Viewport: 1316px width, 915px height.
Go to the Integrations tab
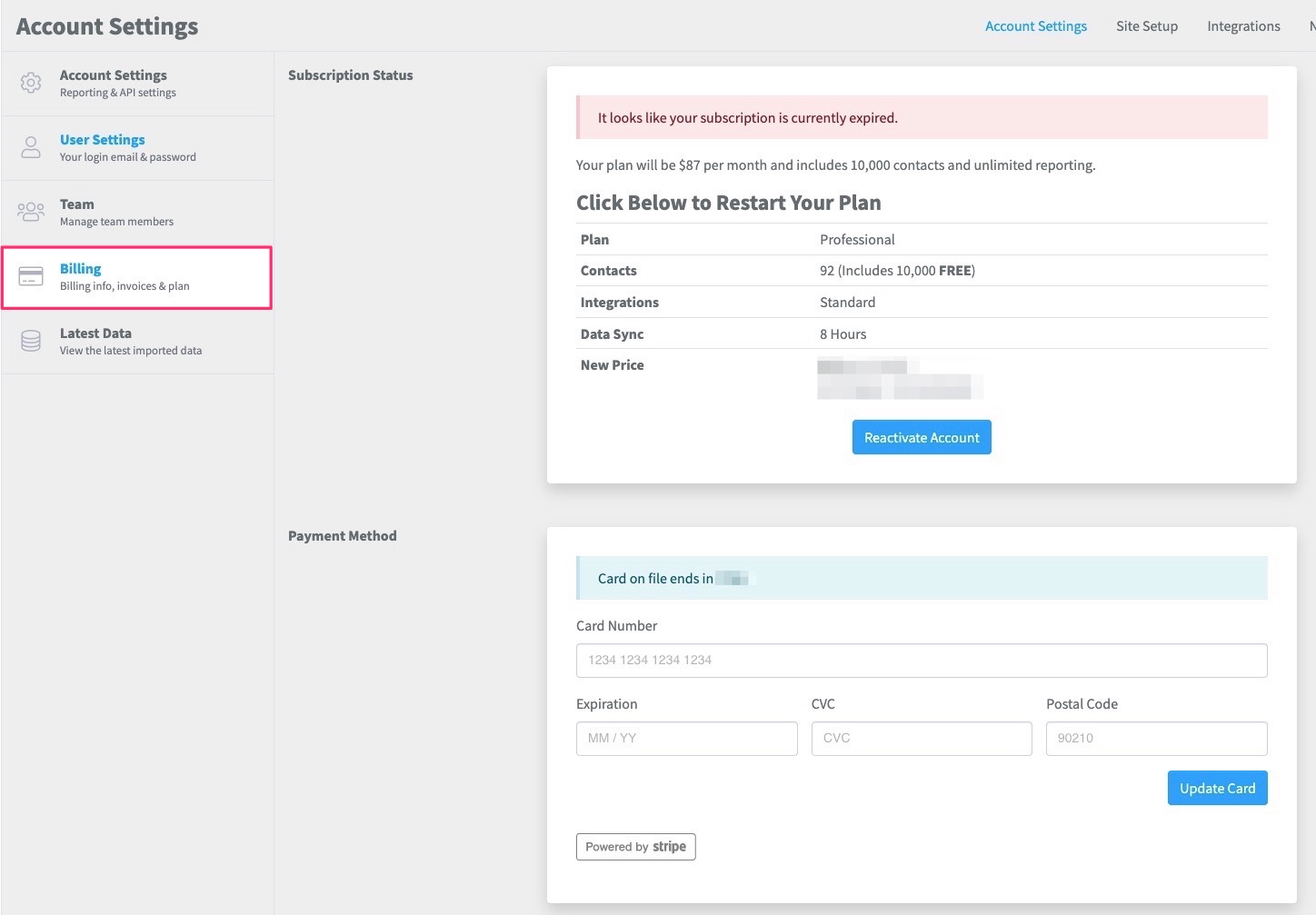click(x=1242, y=26)
